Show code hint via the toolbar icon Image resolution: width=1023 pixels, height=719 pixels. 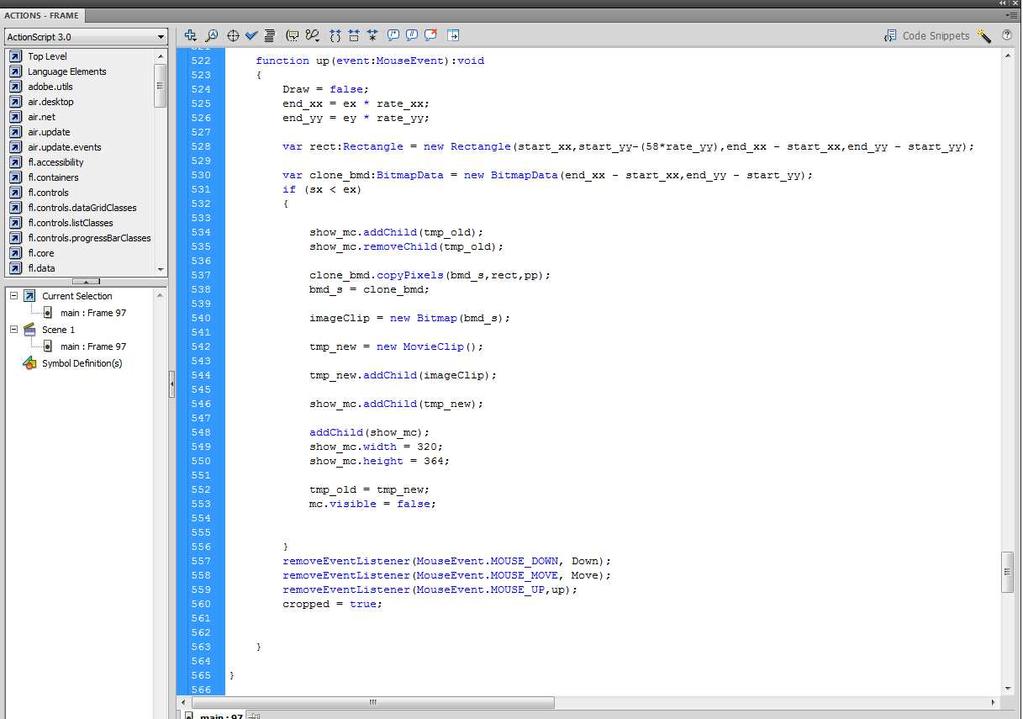(294, 35)
